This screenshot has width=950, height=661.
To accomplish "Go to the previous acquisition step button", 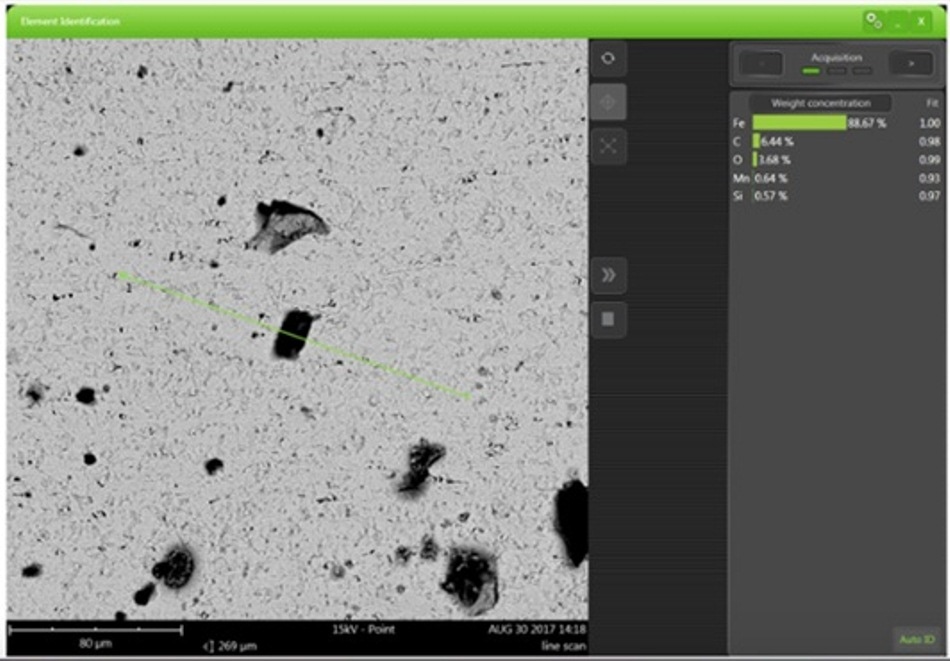I will tap(762, 64).
